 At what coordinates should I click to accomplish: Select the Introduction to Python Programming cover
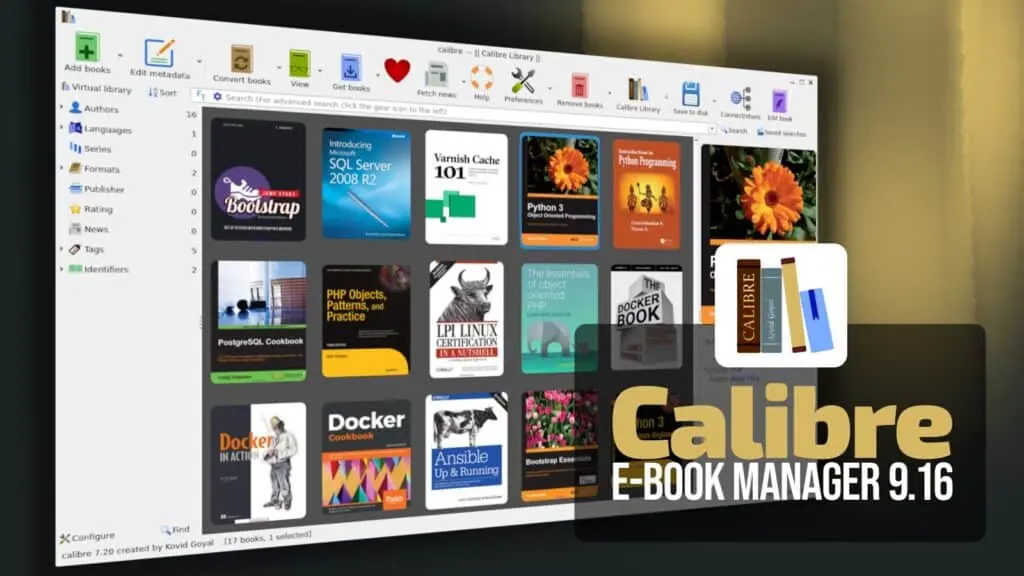(646, 195)
